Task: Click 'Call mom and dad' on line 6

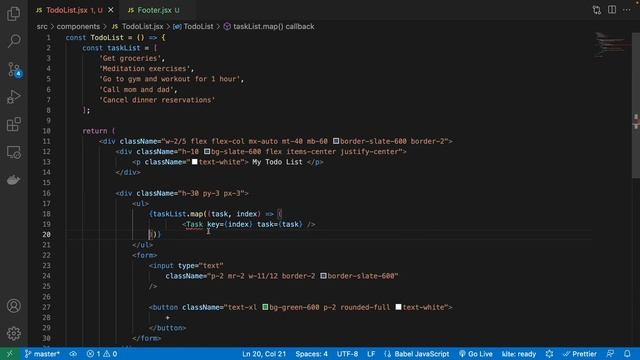Action: click(137, 89)
